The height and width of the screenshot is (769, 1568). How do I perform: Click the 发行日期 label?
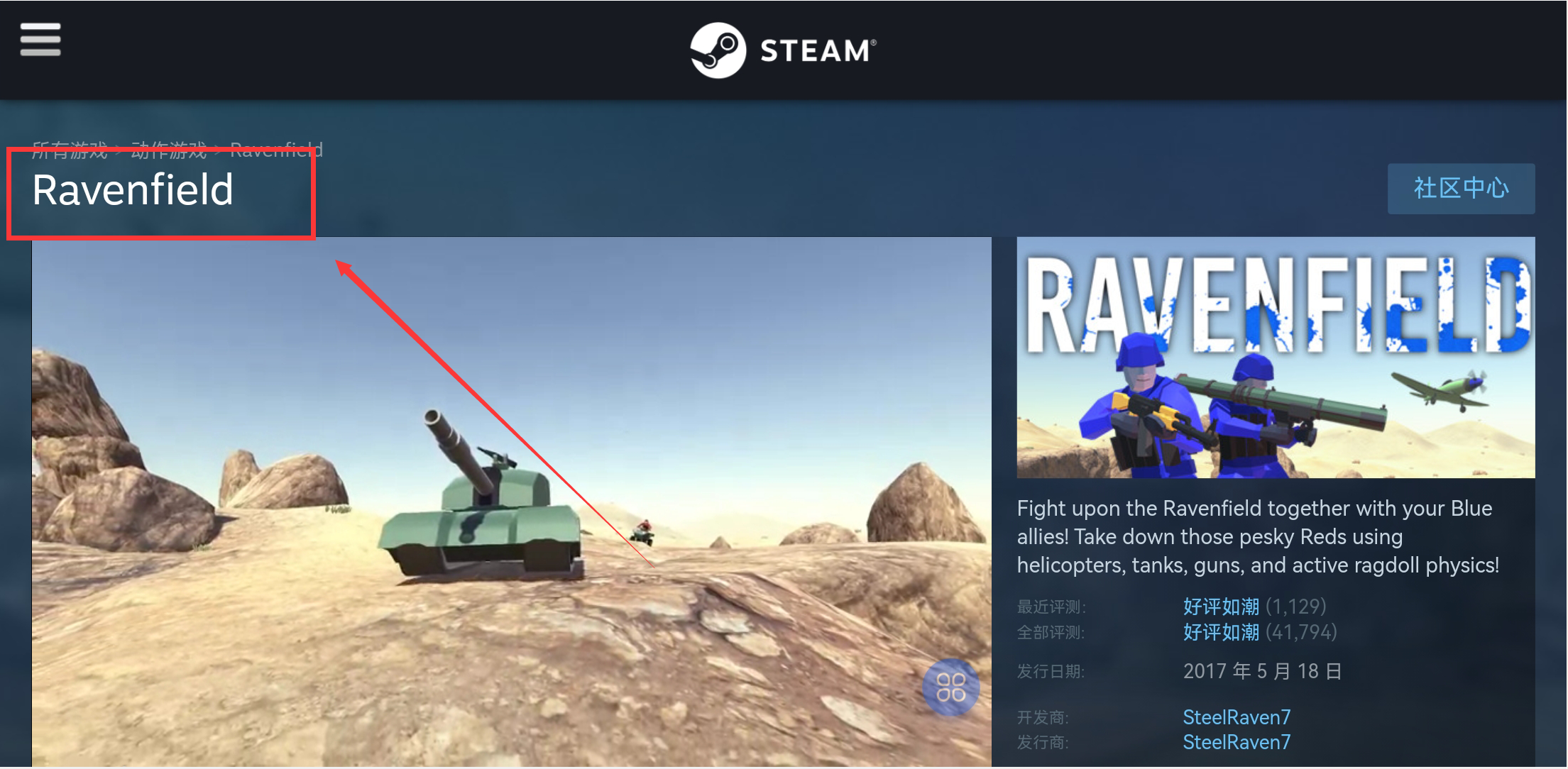tap(1051, 671)
